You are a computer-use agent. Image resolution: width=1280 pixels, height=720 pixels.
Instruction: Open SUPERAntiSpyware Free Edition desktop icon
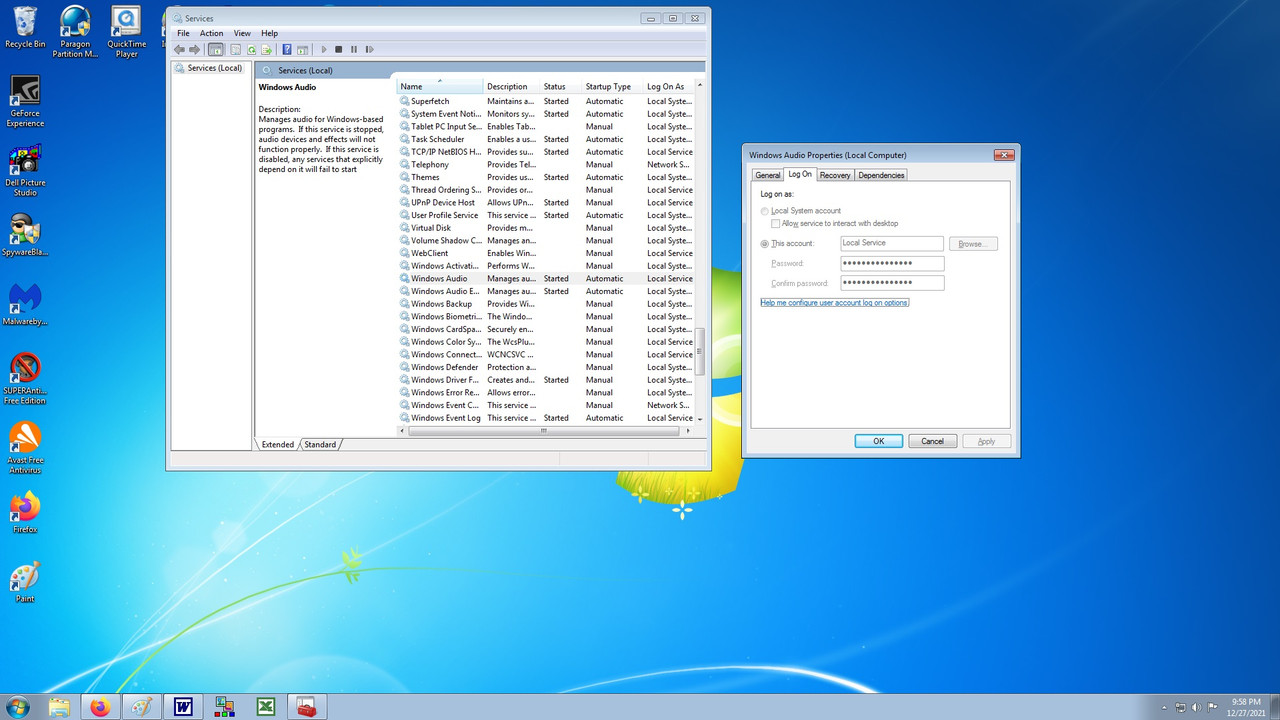pyautogui.click(x=25, y=378)
